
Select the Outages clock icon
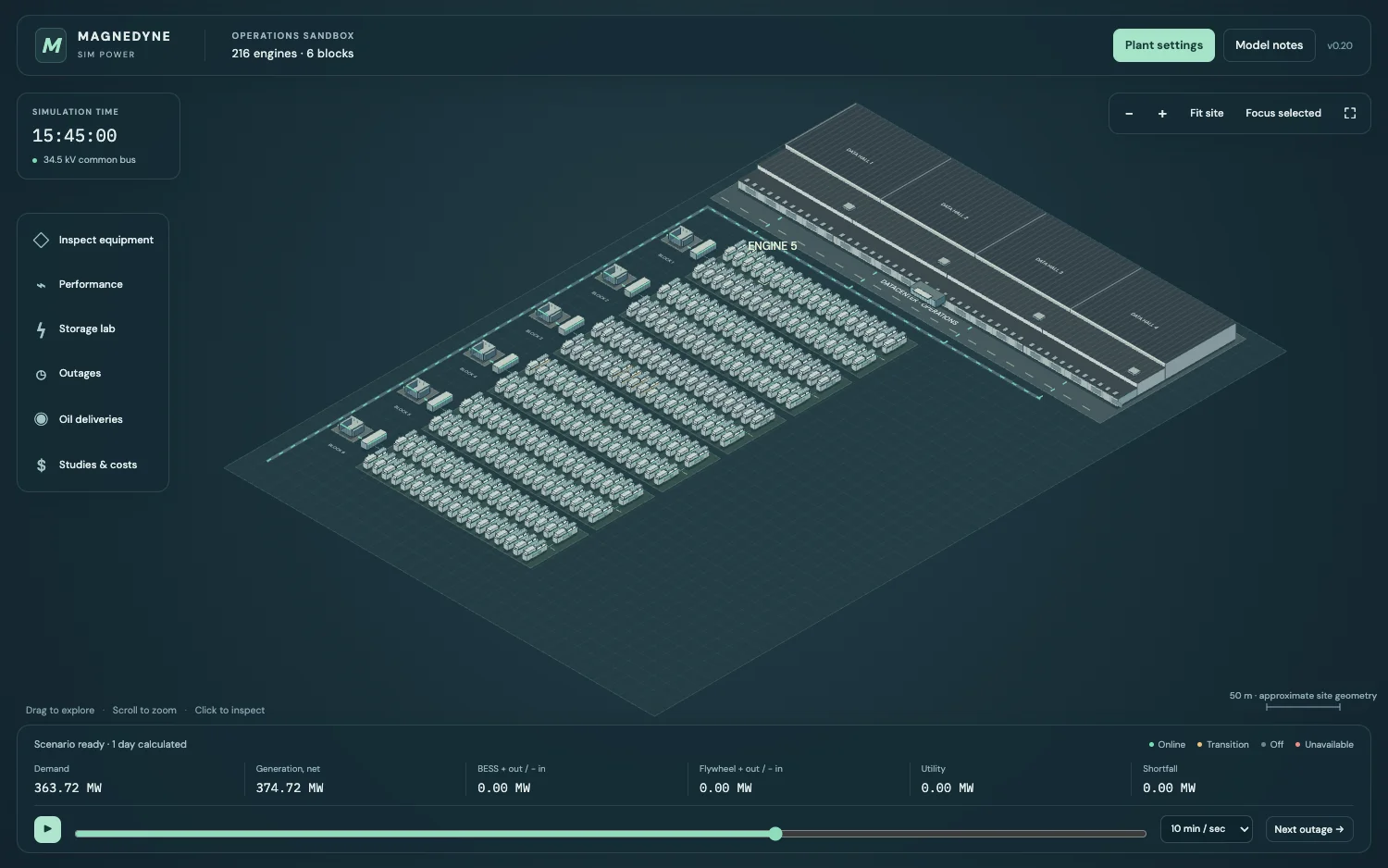coord(41,375)
